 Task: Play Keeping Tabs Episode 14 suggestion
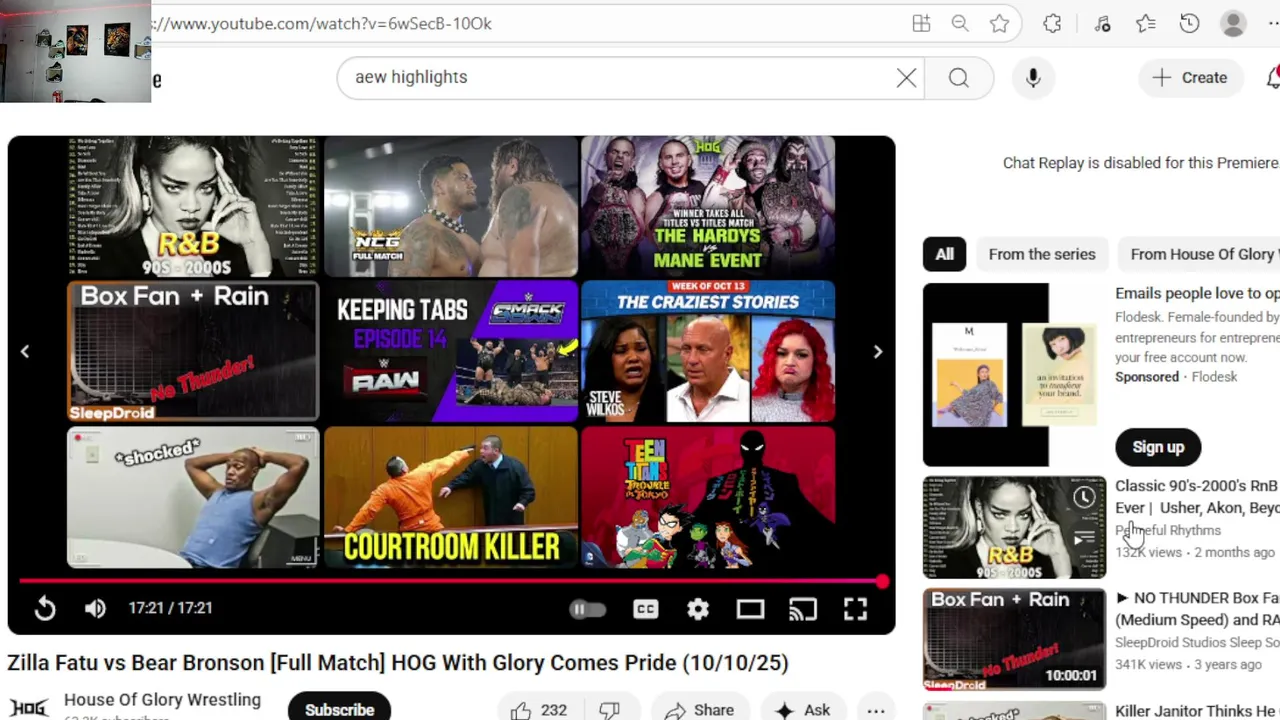451,351
